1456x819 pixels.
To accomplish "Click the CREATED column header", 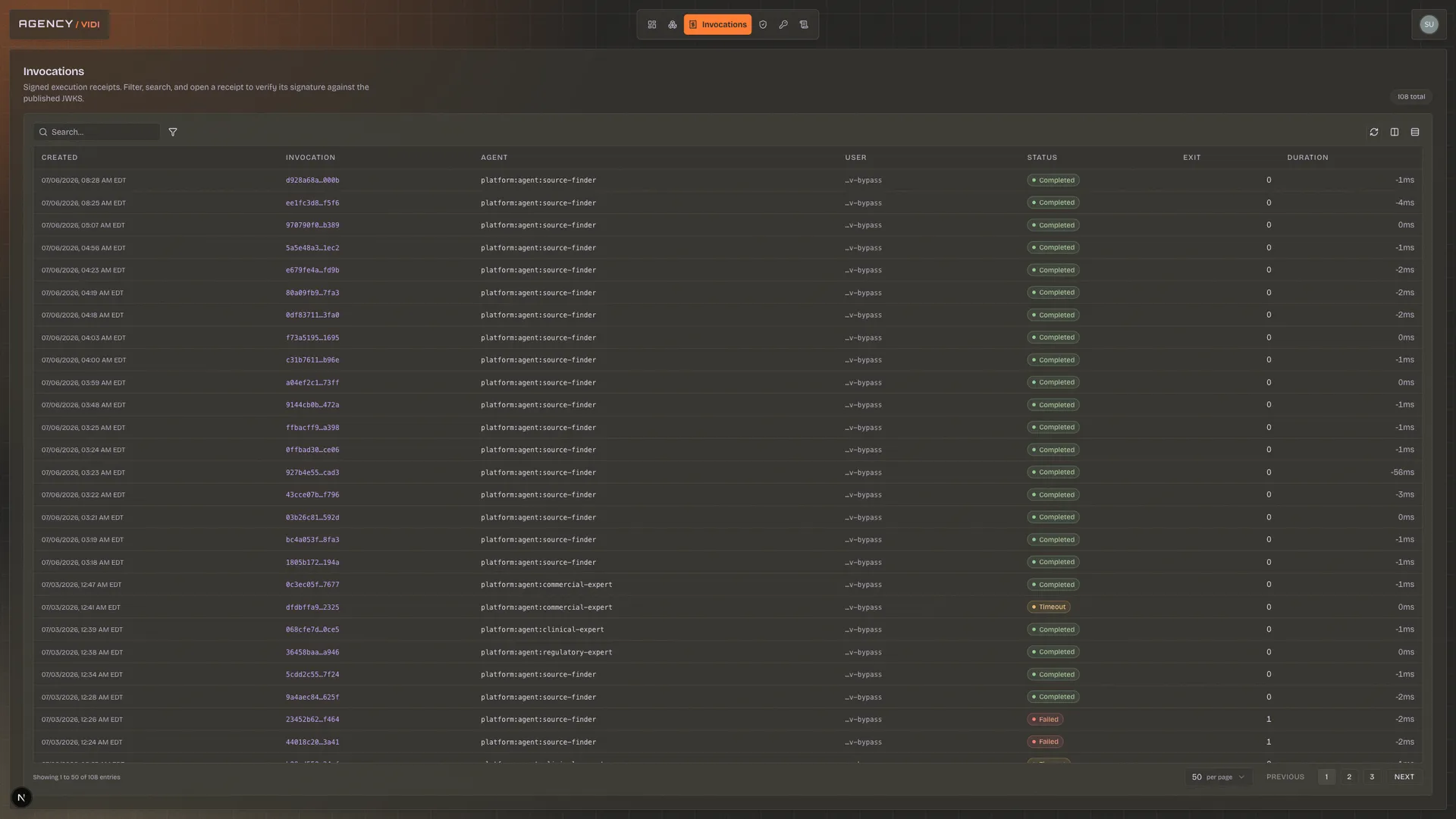I will 59,158.
